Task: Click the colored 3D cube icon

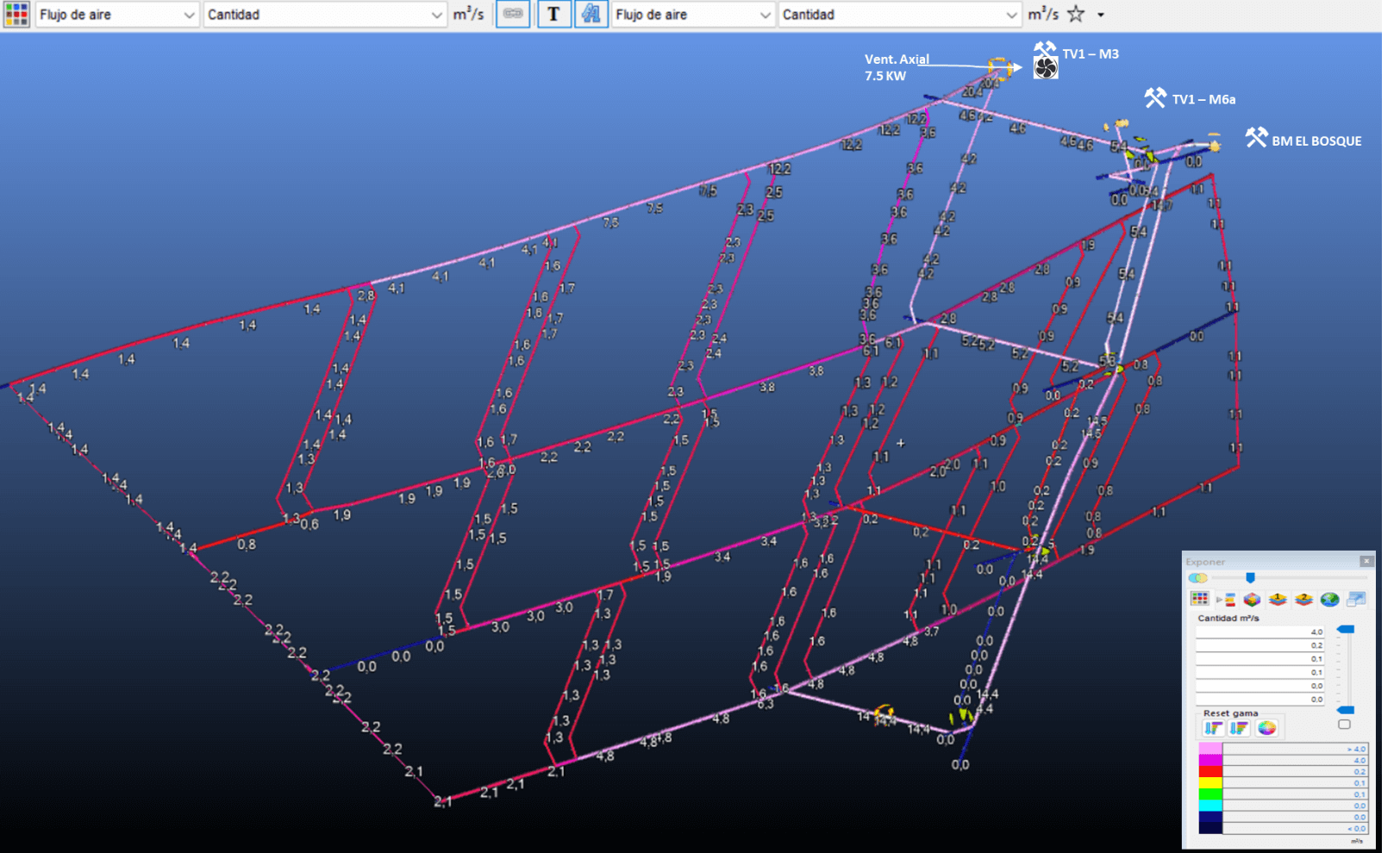Action: [x=1252, y=600]
